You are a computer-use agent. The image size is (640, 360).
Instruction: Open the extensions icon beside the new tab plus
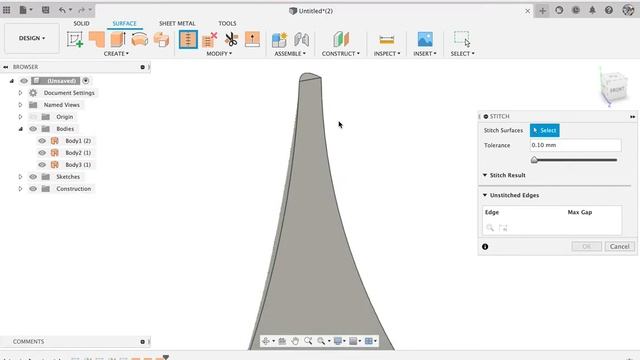coord(559,10)
